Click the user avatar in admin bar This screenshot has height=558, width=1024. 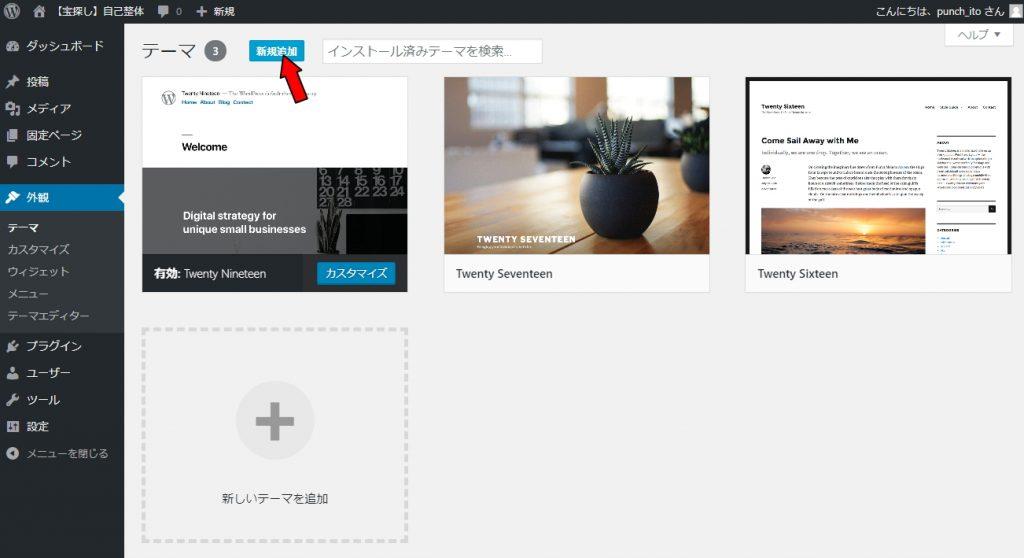(x=1016, y=11)
